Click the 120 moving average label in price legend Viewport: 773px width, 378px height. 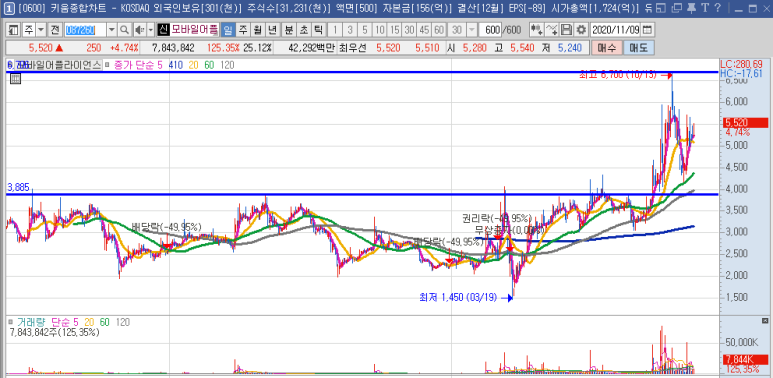(227, 65)
